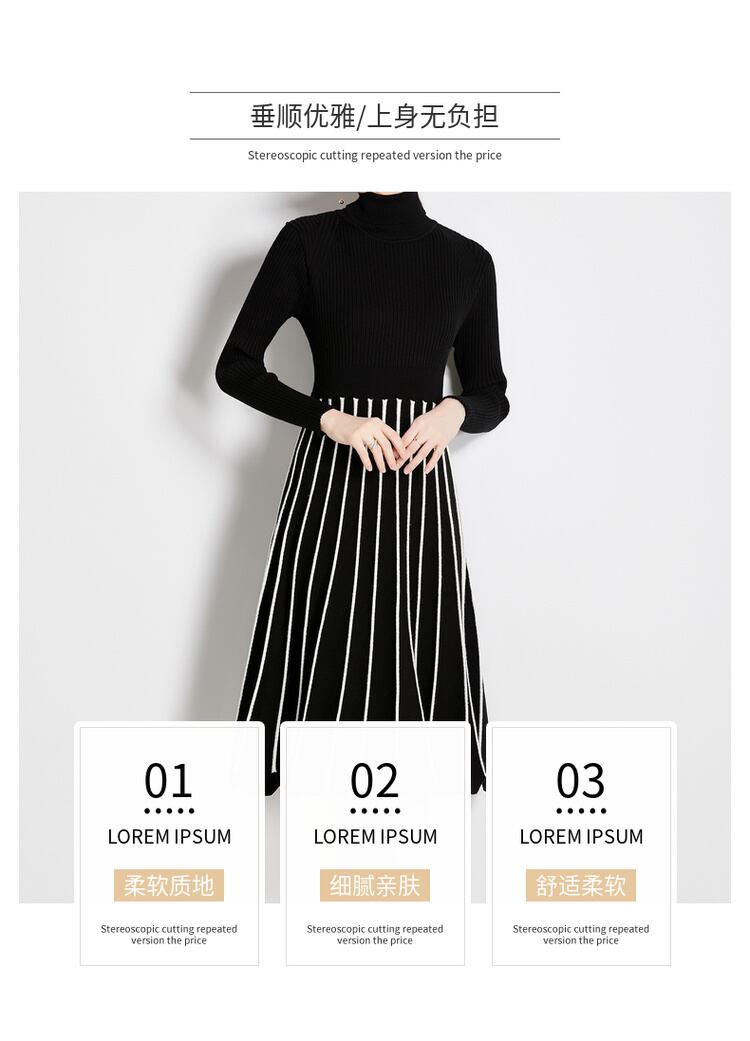The image size is (750, 1041).
Task: Click the dotted divider under 03
Action: [581, 811]
